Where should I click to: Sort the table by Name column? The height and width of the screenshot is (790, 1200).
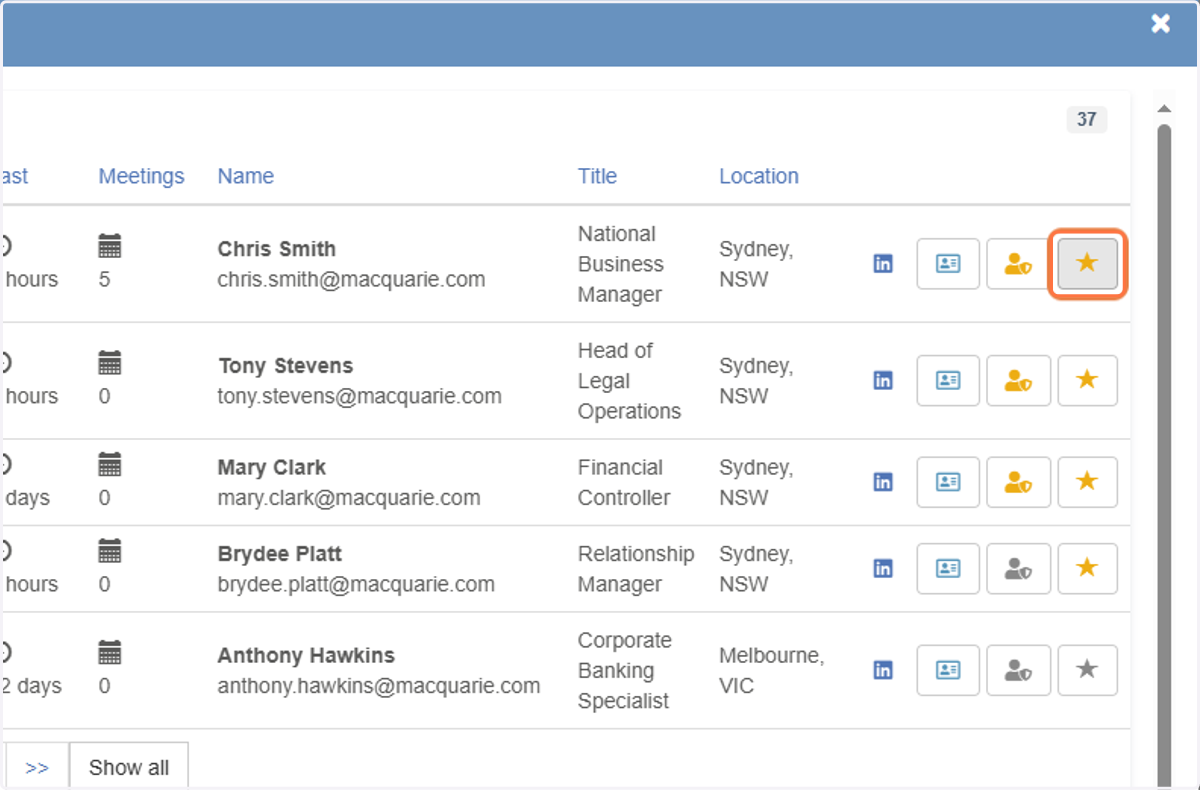click(246, 176)
